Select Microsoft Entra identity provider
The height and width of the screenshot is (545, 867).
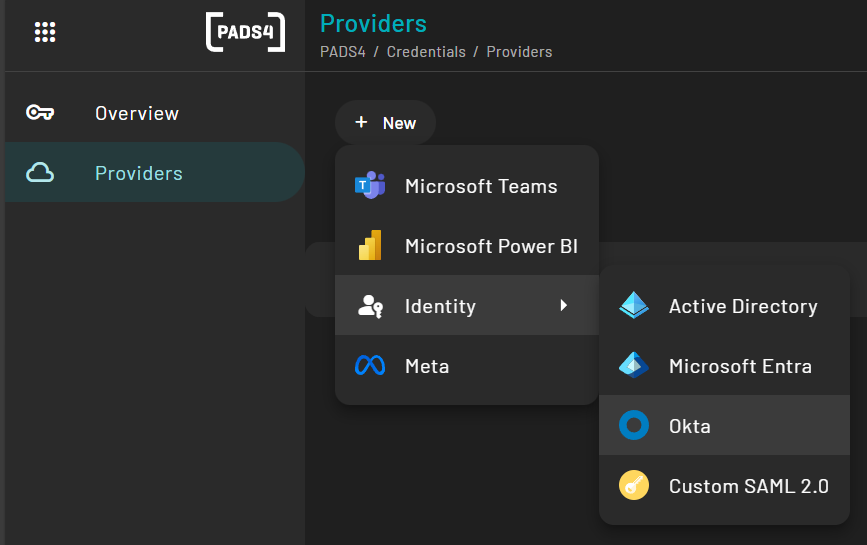click(724, 365)
